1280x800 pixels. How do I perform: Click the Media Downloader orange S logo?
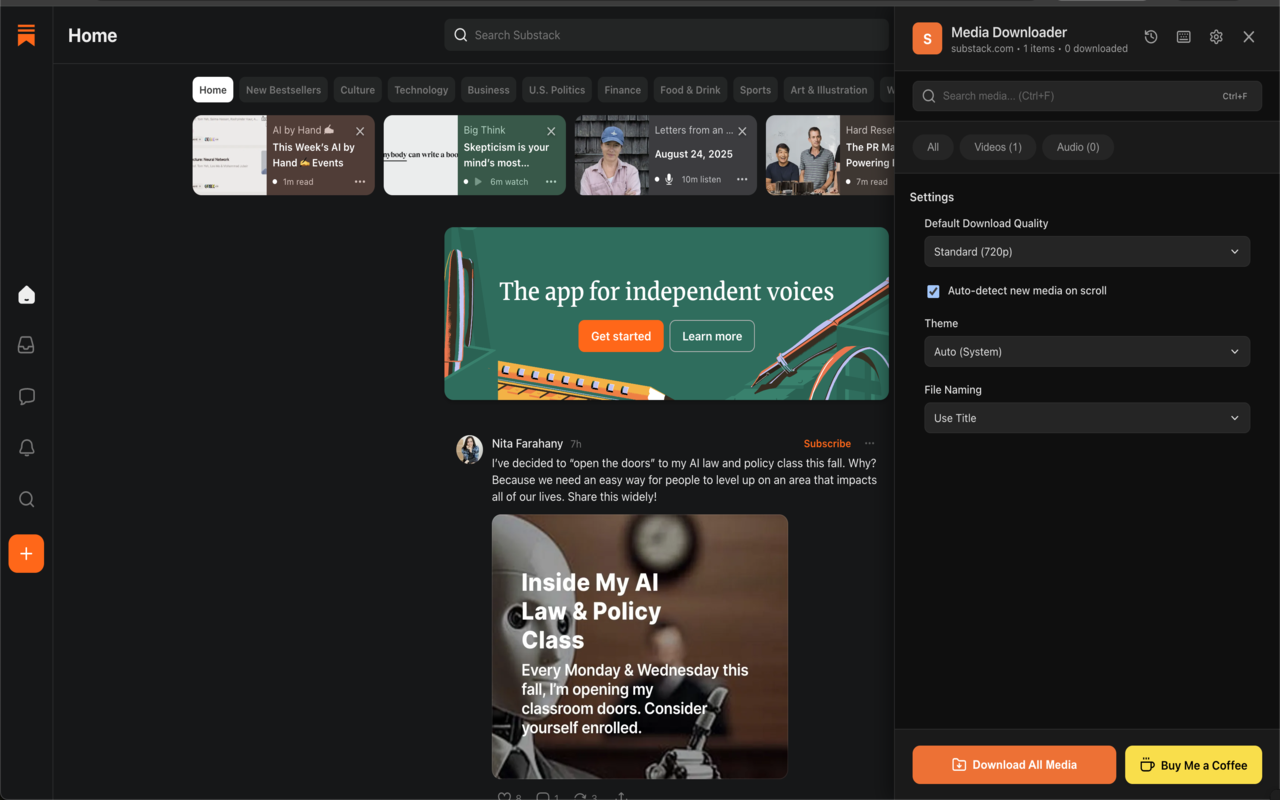coord(927,38)
